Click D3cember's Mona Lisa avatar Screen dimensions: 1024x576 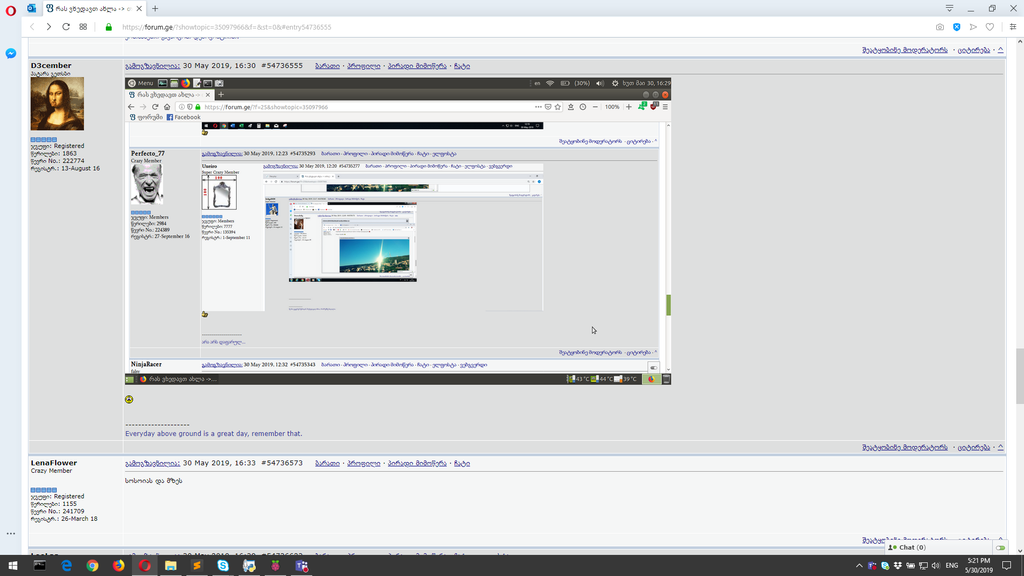(57, 103)
